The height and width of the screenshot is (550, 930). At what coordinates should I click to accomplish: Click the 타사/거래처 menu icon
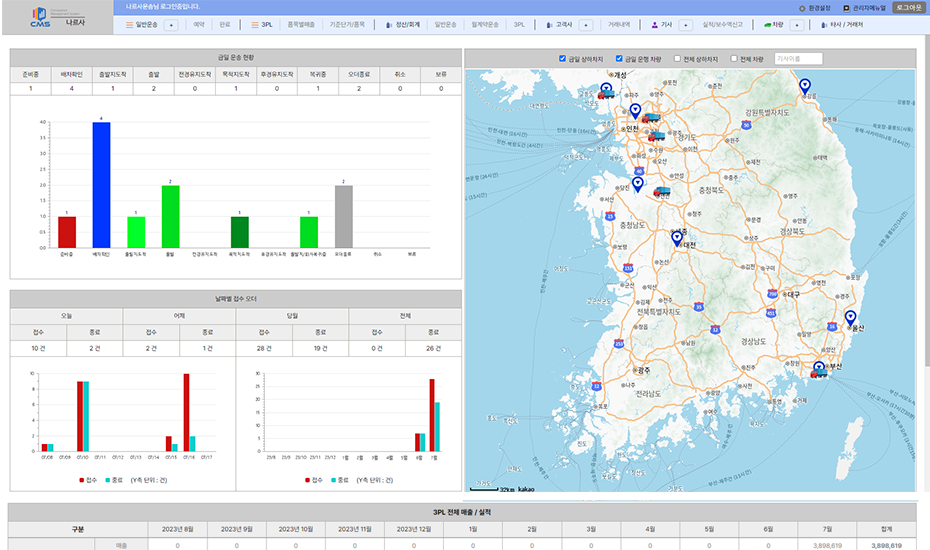click(824, 25)
